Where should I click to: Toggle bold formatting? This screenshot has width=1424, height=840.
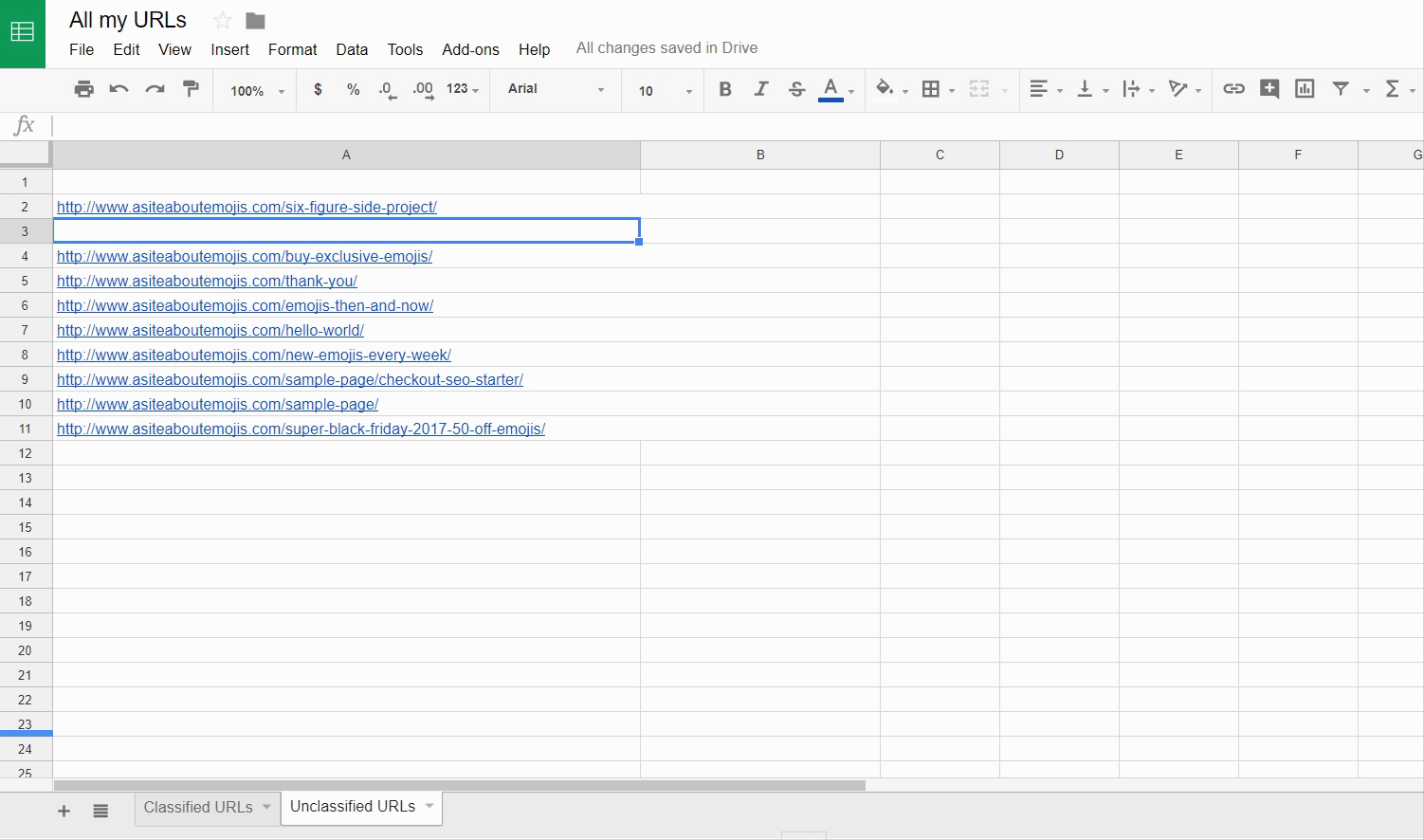(x=725, y=89)
